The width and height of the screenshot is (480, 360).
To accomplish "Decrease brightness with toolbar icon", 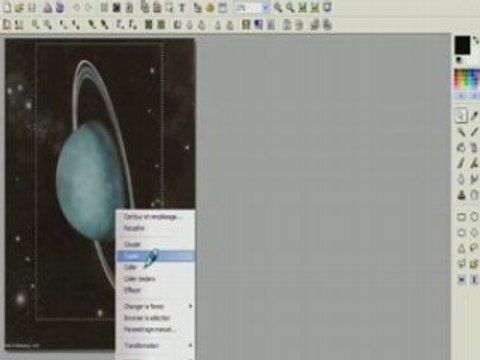I will 35,25.
